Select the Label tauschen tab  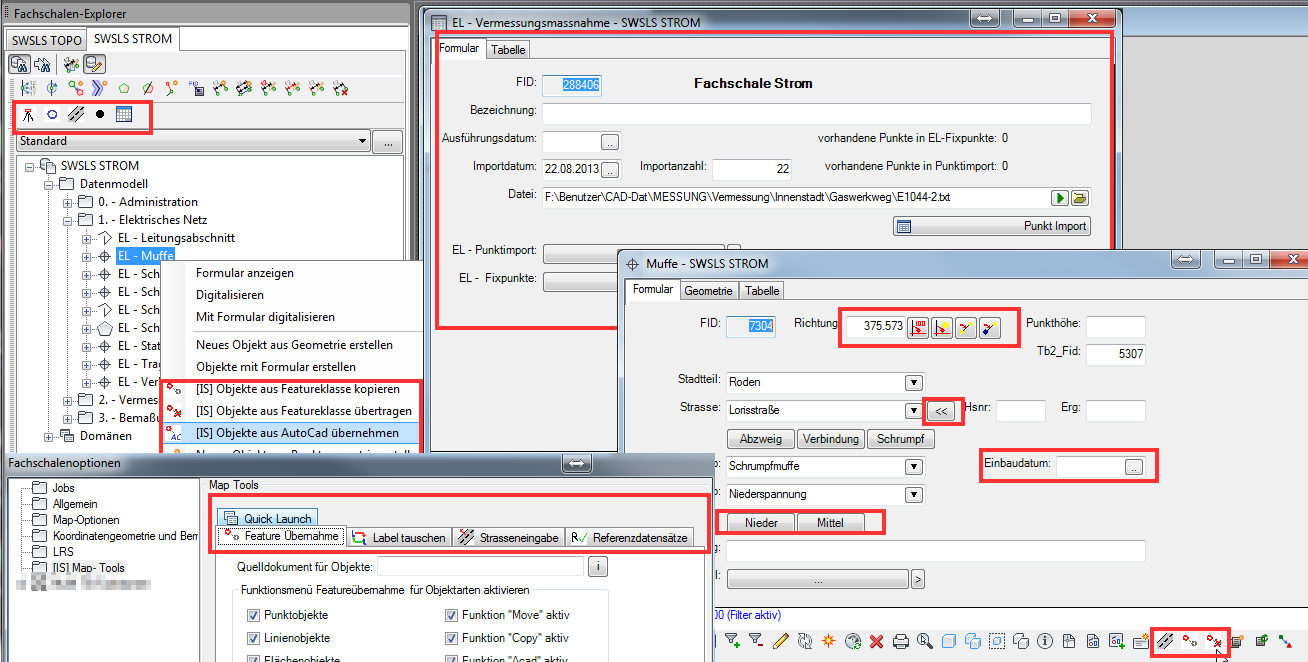click(400, 537)
